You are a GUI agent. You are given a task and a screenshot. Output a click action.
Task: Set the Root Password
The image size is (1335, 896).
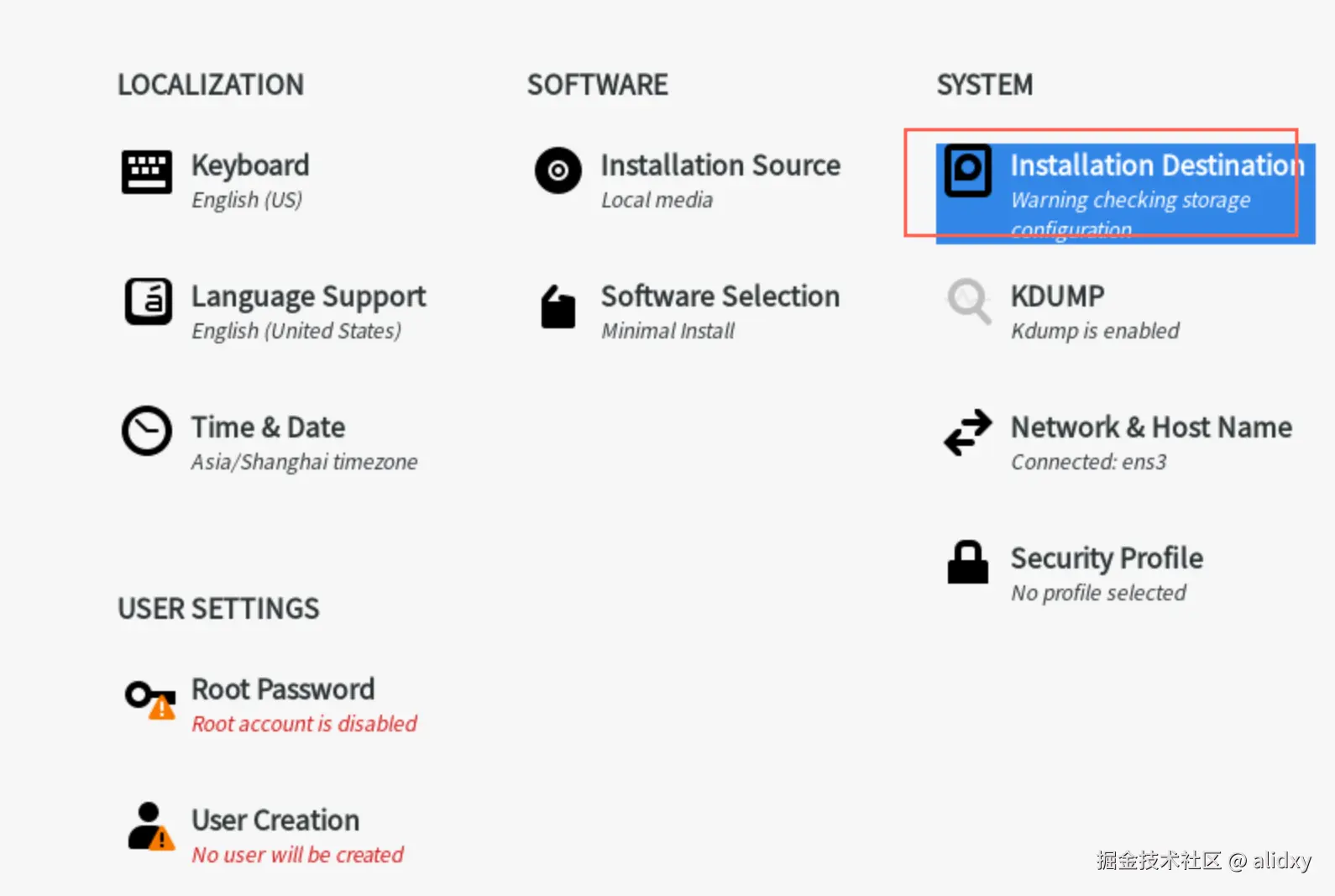coord(283,689)
